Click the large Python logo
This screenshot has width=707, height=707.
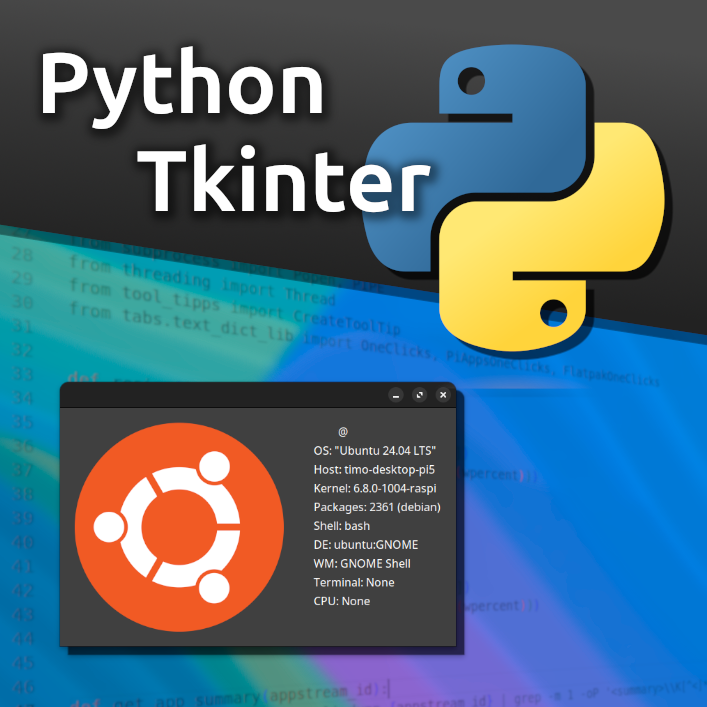coord(514,197)
